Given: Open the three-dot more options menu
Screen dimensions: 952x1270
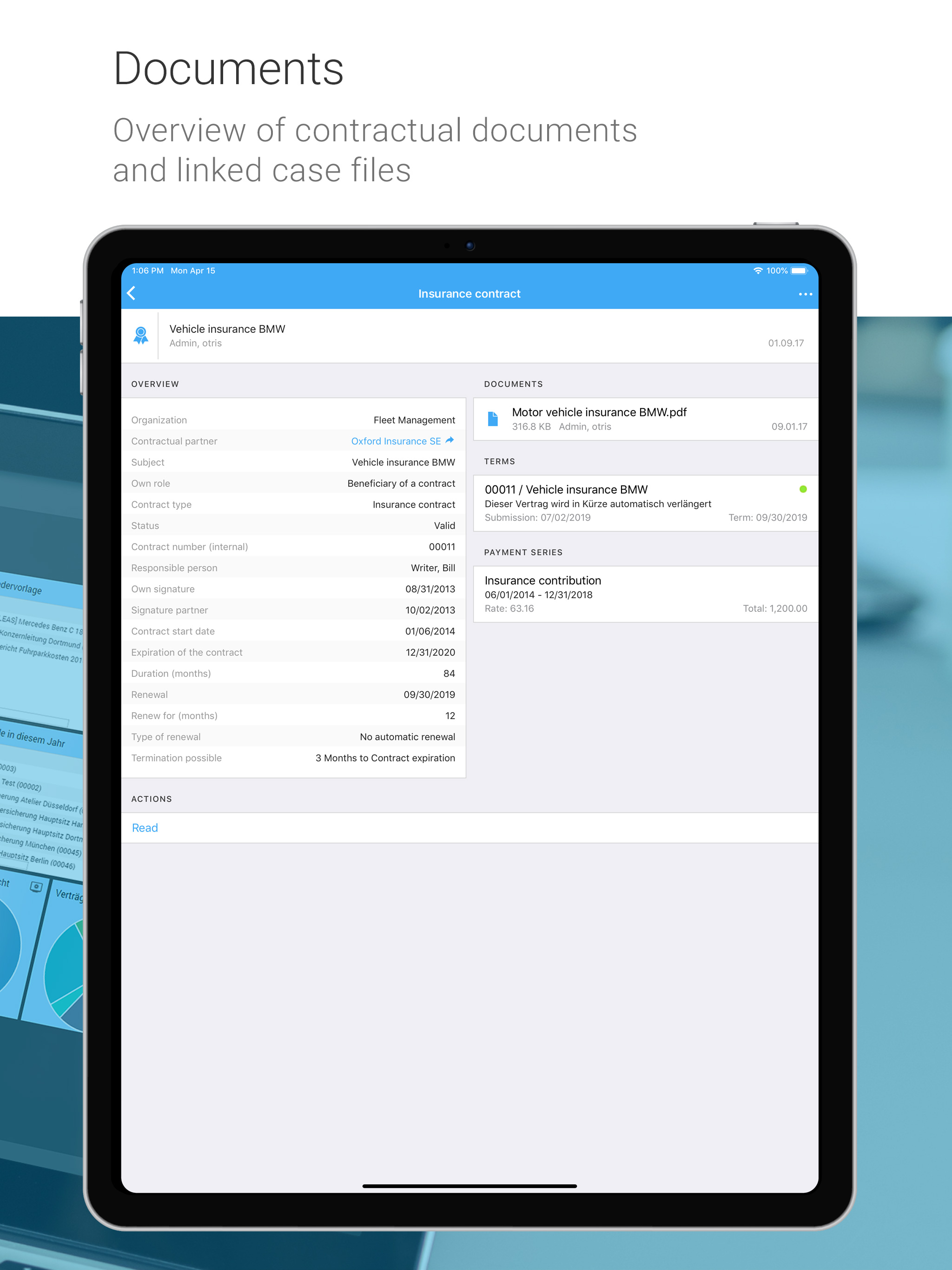Looking at the screenshot, I should [805, 294].
